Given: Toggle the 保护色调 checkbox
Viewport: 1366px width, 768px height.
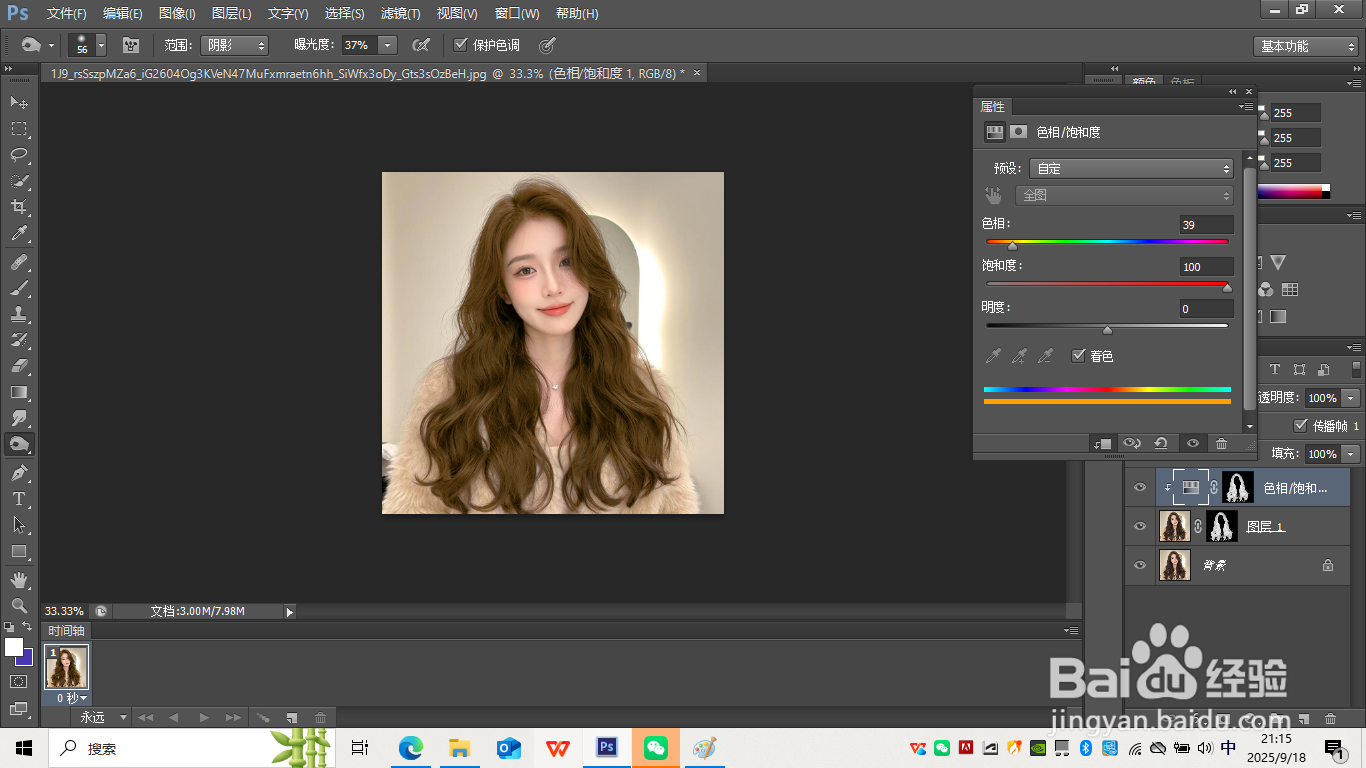Looking at the screenshot, I should (x=460, y=45).
